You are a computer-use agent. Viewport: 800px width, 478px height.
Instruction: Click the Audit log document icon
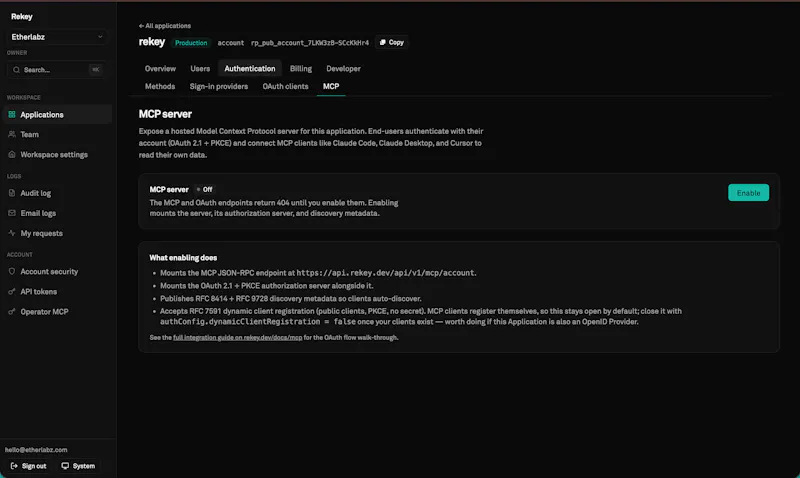coord(12,193)
